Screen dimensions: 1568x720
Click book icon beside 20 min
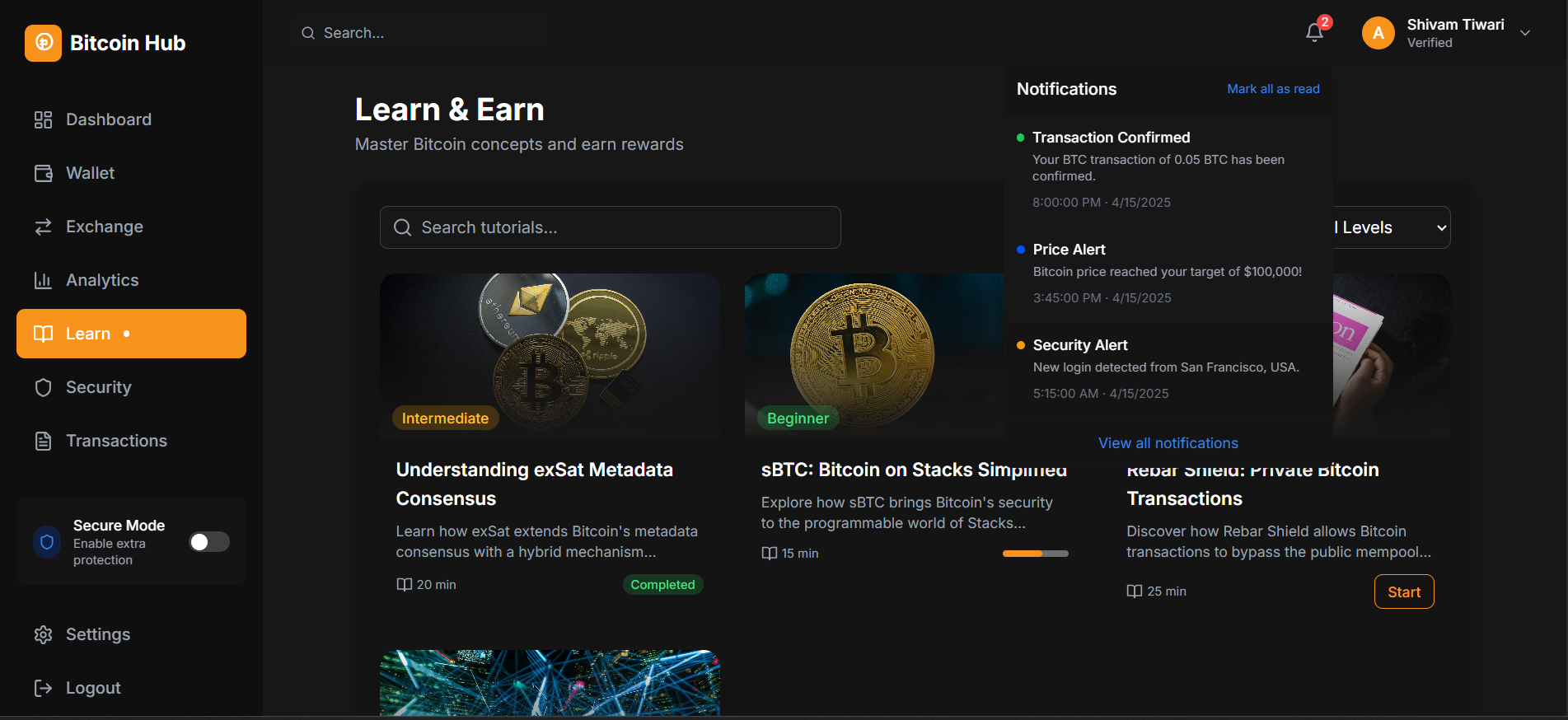(404, 584)
